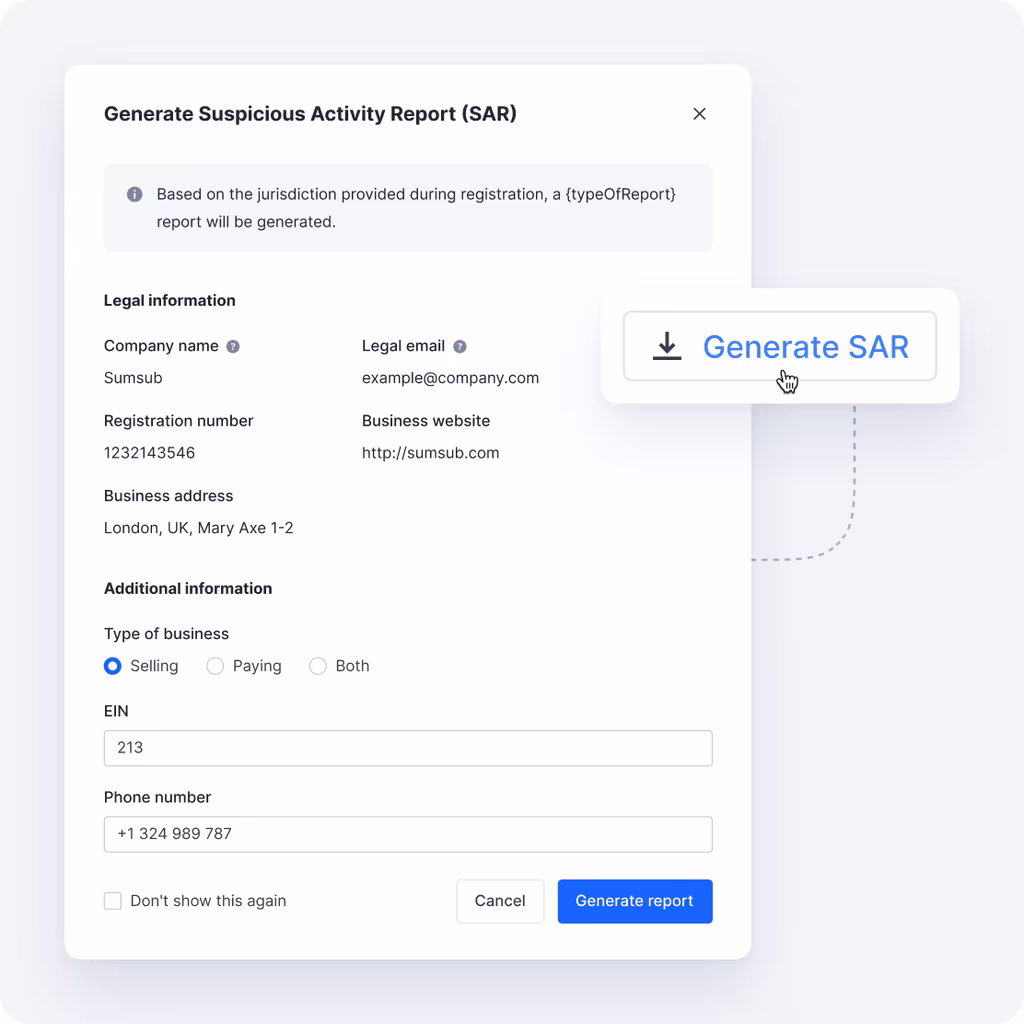This screenshot has height=1024, width=1024.
Task: Focus the EIN input field
Action: [408, 748]
